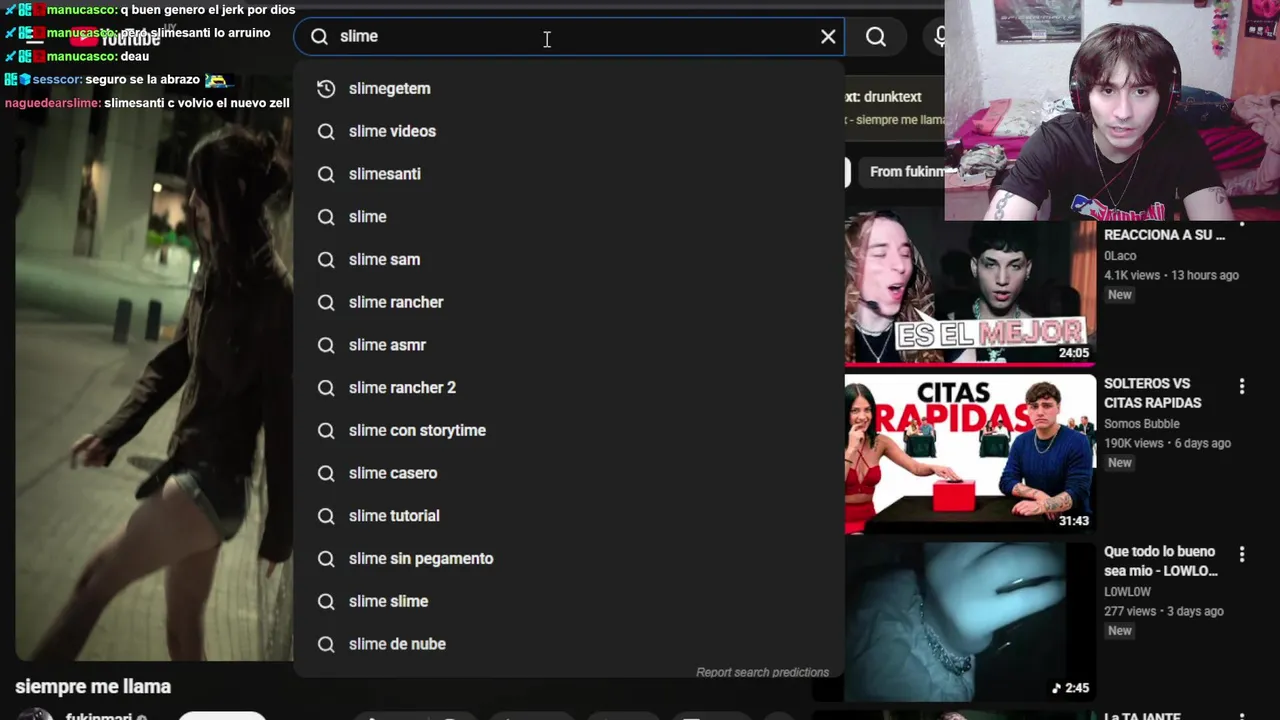
Task: Open the '0Laco' channel name
Action: [1120, 256]
